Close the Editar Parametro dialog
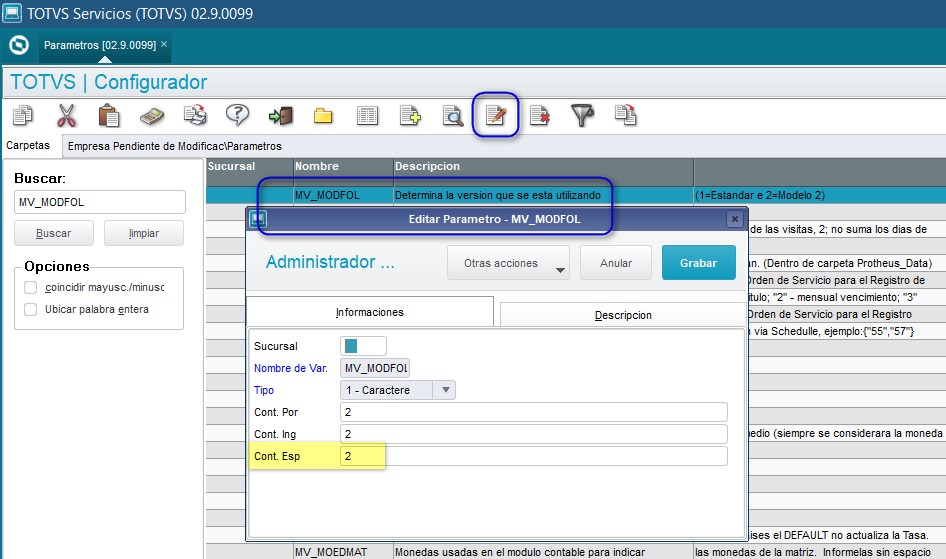 point(734,219)
